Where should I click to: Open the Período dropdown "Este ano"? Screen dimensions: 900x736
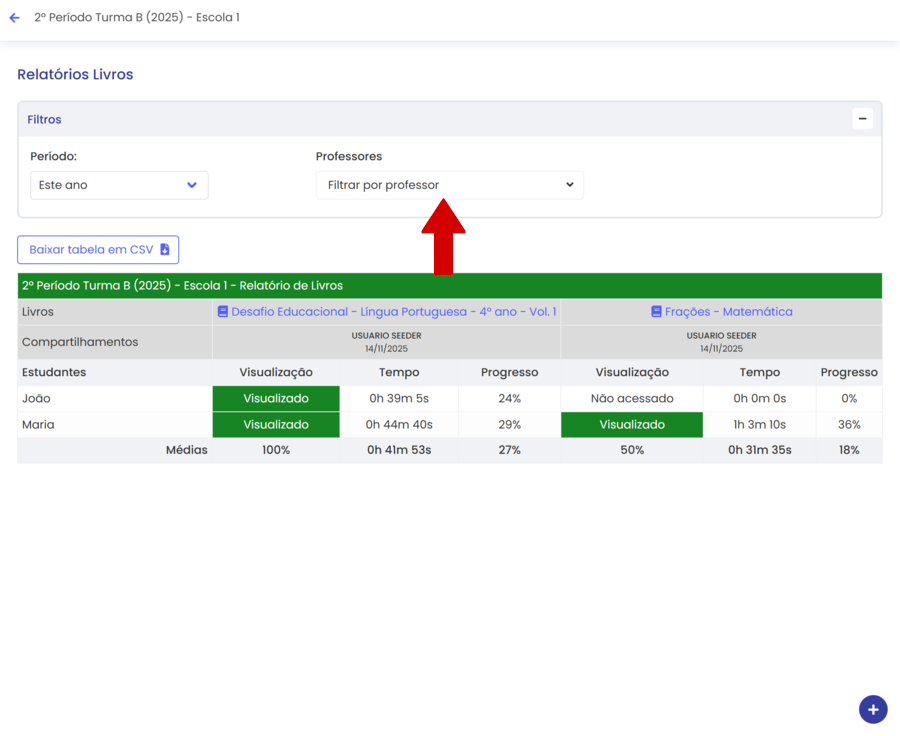click(x=119, y=185)
